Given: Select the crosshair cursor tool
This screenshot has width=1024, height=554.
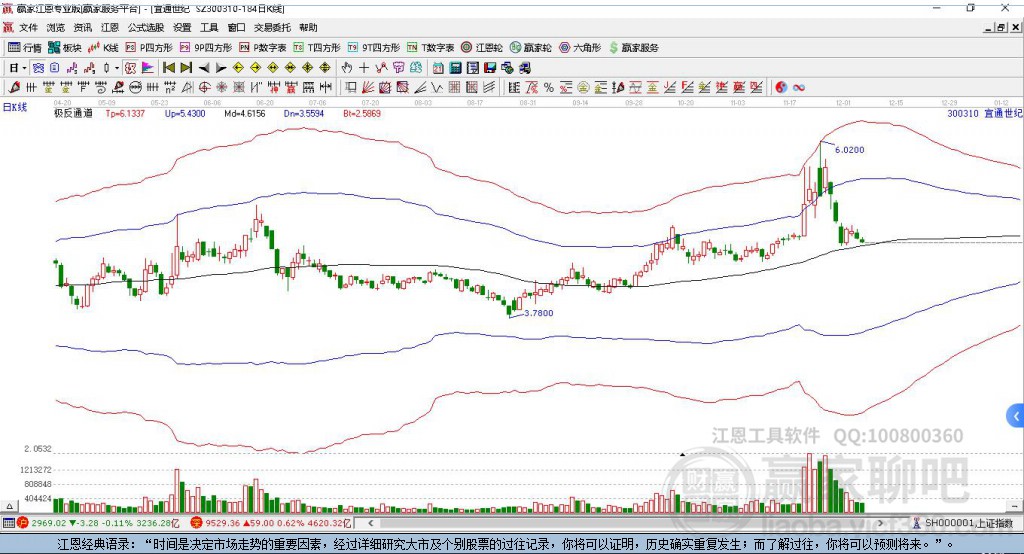Looking at the screenshot, I should point(364,67).
